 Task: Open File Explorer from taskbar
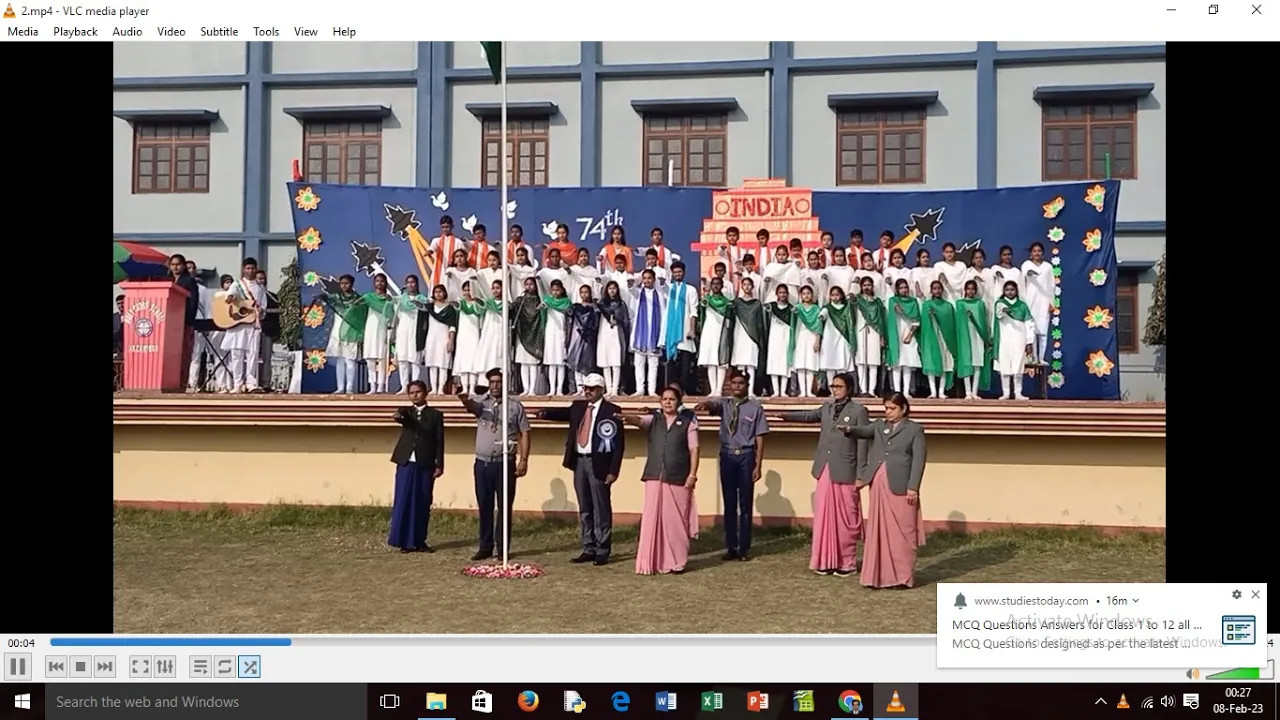tap(436, 702)
